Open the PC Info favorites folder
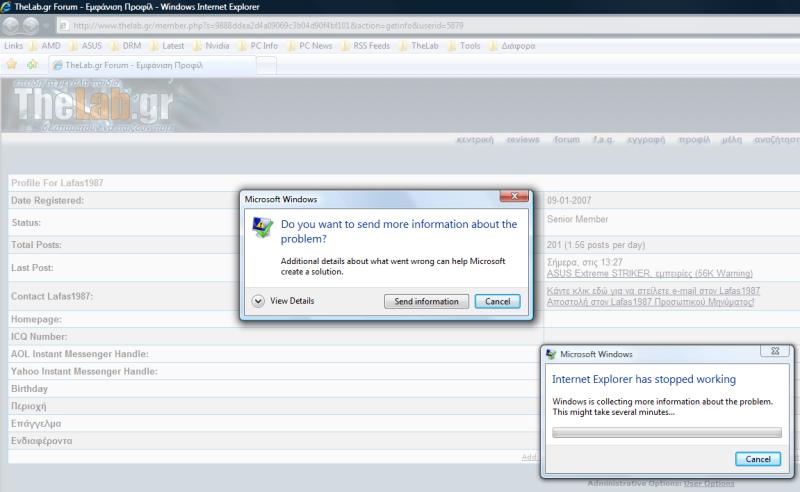 point(258,46)
